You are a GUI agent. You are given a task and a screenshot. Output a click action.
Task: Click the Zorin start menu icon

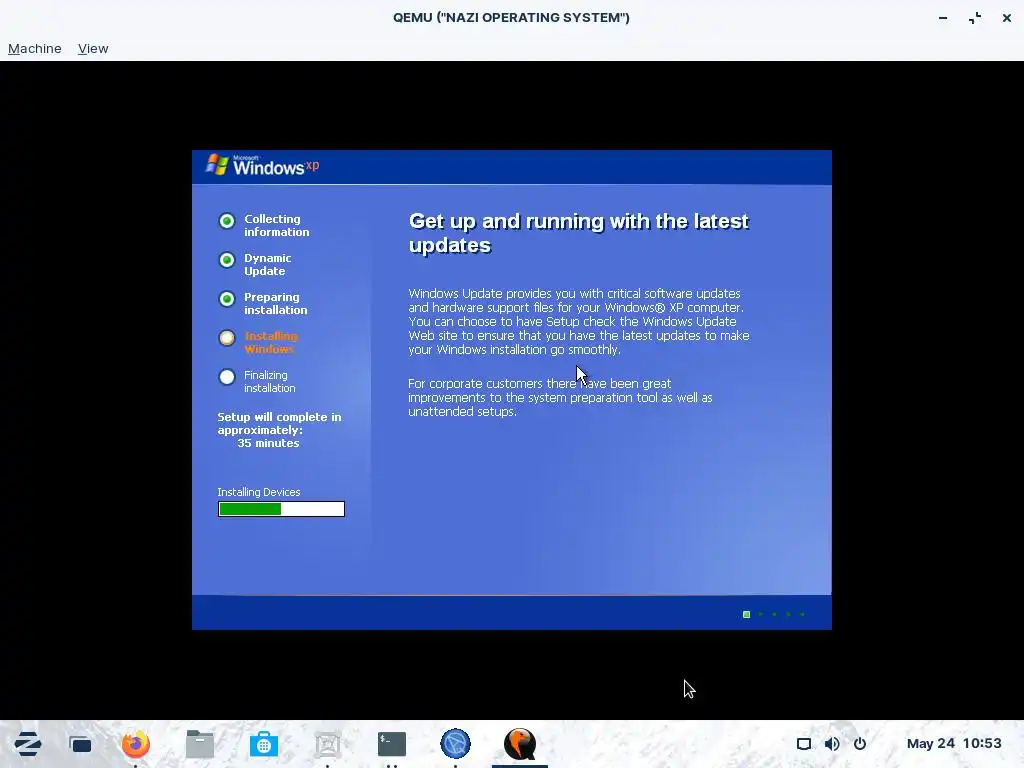(27, 744)
